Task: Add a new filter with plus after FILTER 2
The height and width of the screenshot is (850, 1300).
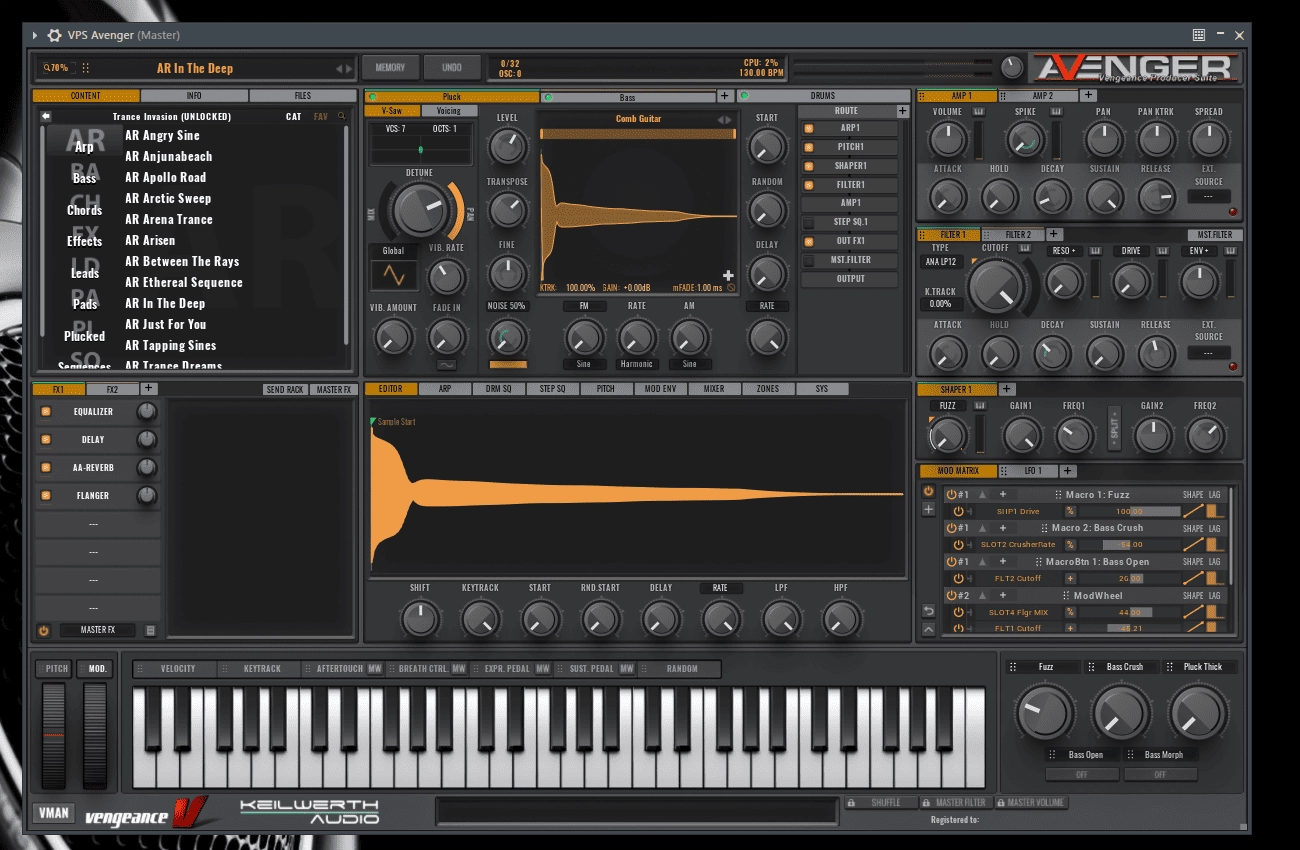Action: click(1052, 234)
